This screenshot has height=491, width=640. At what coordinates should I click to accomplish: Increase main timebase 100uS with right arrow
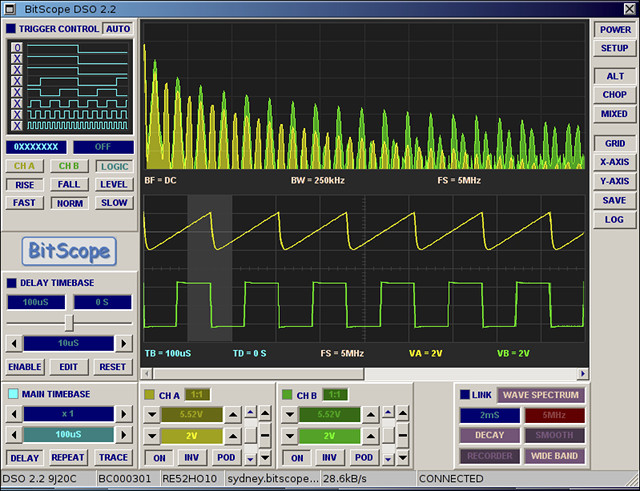tap(123, 434)
